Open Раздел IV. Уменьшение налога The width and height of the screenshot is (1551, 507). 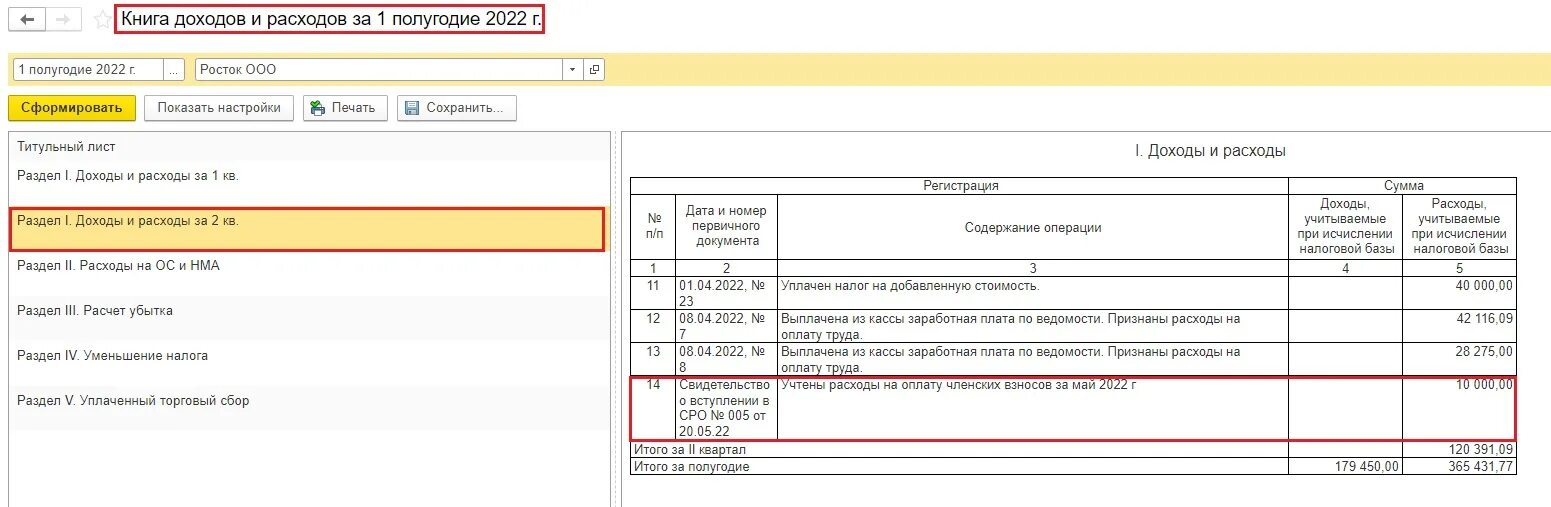coord(309,364)
